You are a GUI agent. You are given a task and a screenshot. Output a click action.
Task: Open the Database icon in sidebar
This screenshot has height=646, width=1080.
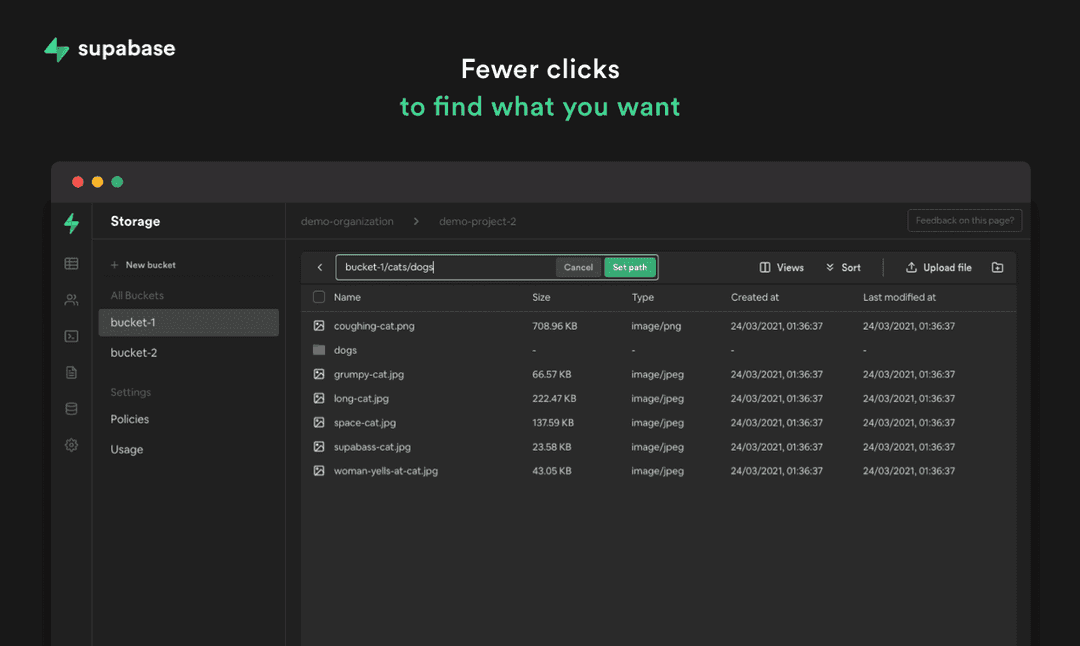click(71, 408)
